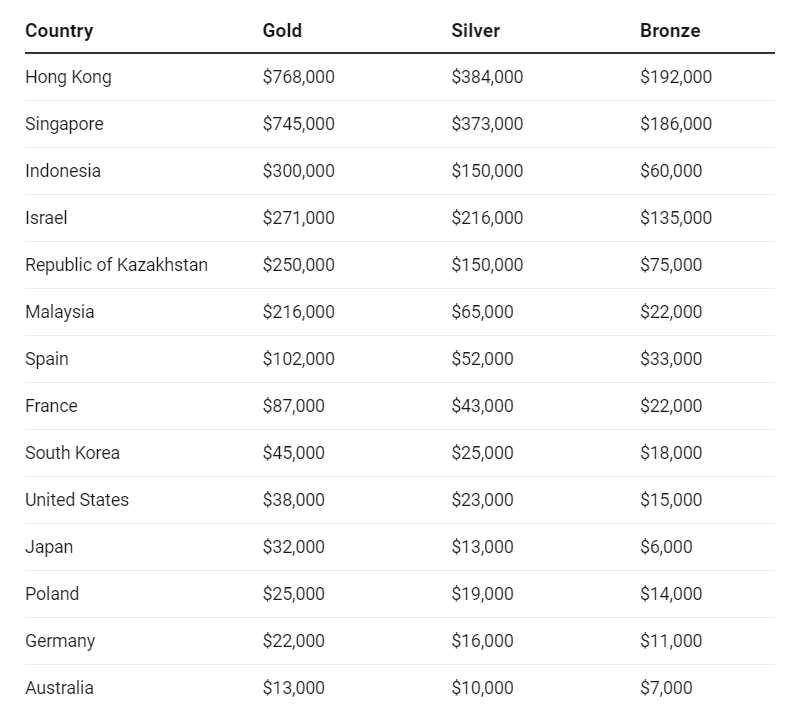Click the Gold column header
This screenshot has height=708, width=800.
pos(282,30)
